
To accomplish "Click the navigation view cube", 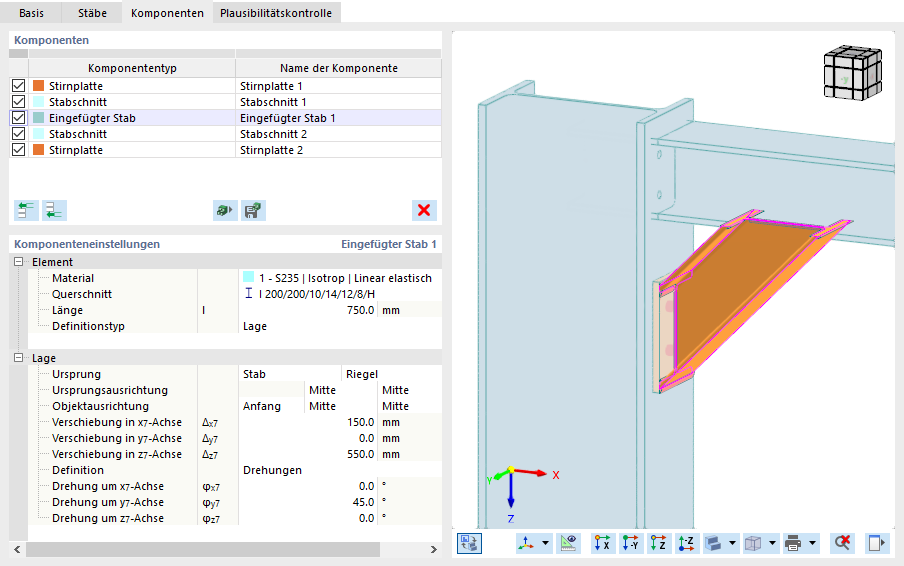I will click(x=853, y=73).
